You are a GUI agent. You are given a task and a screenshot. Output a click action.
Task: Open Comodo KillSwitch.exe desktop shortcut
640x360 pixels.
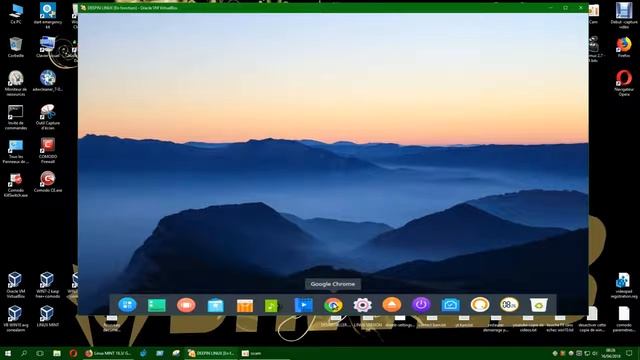(x=16, y=184)
